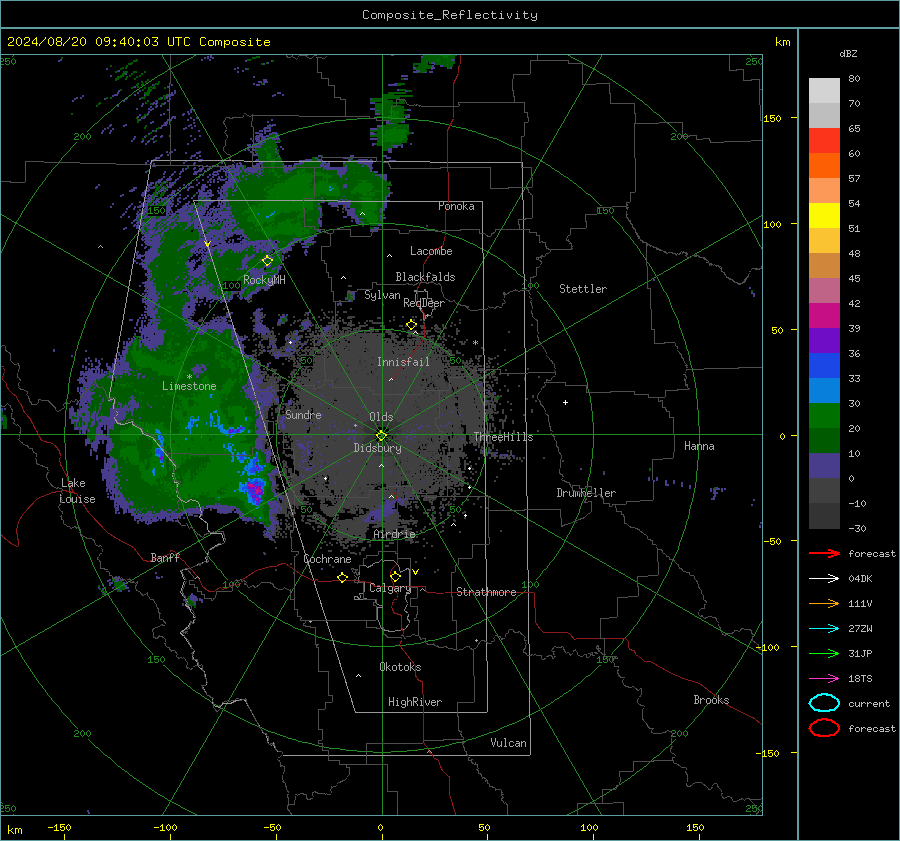Click the yellow diamond marker at RockyMH
900x841 pixels.
point(267,261)
